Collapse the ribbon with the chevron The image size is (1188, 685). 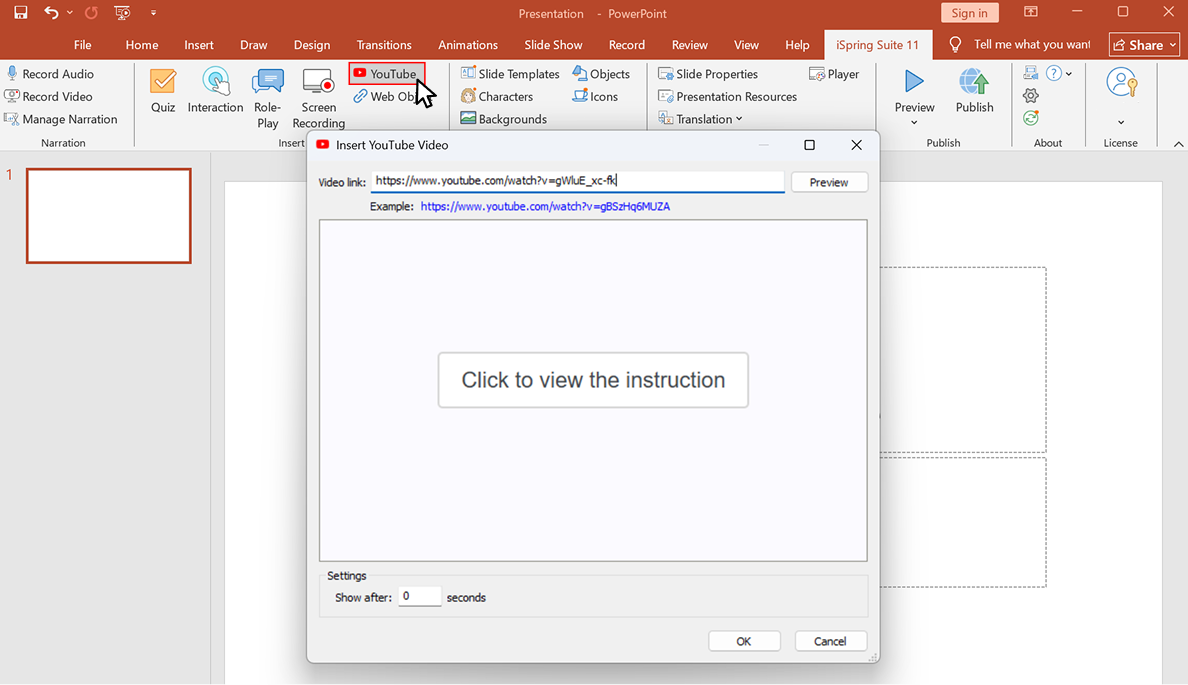[1177, 143]
